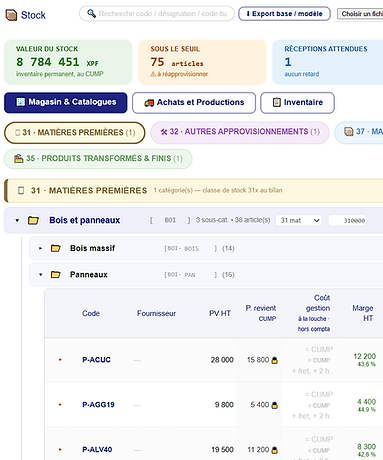Click the Magasin tab grid icon
The height and width of the screenshot is (460, 383).
point(21,102)
